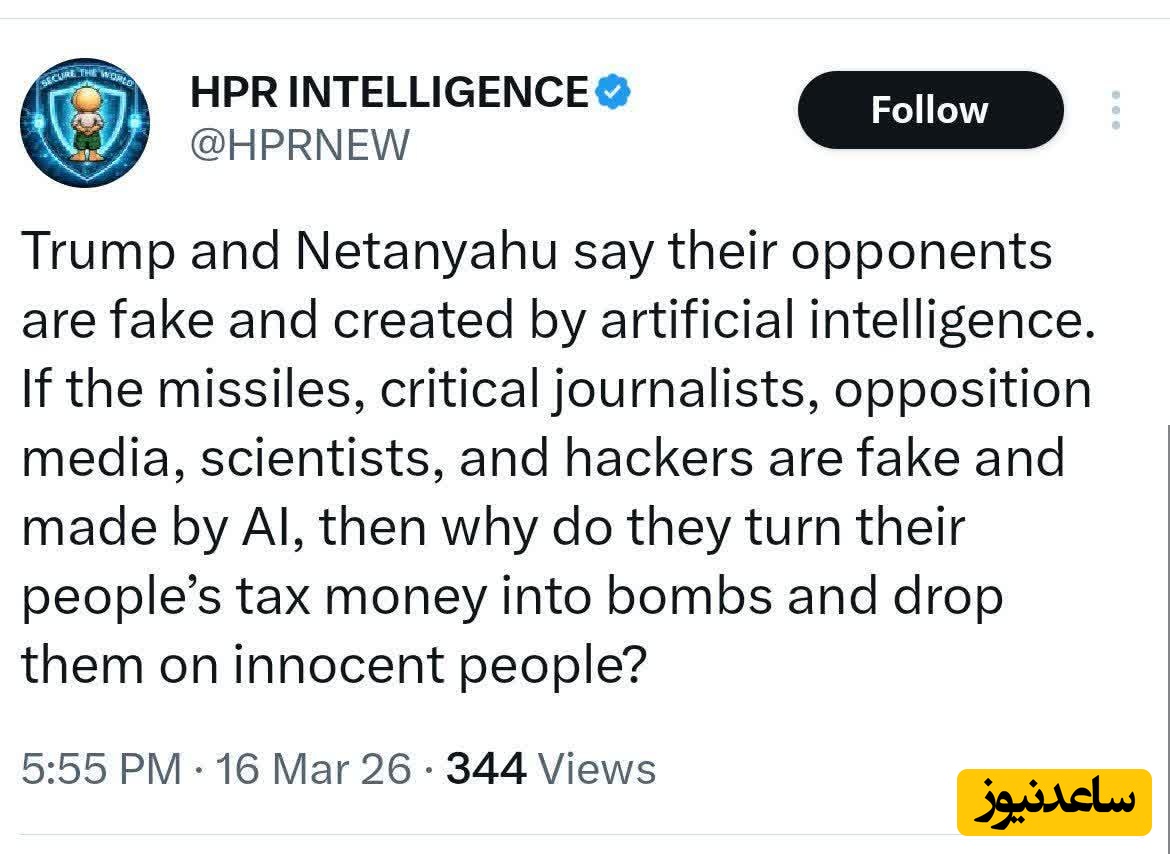Click the yellow Saednews watermark logo
Screen dimensions: 1170x854
pos(1054,801)
